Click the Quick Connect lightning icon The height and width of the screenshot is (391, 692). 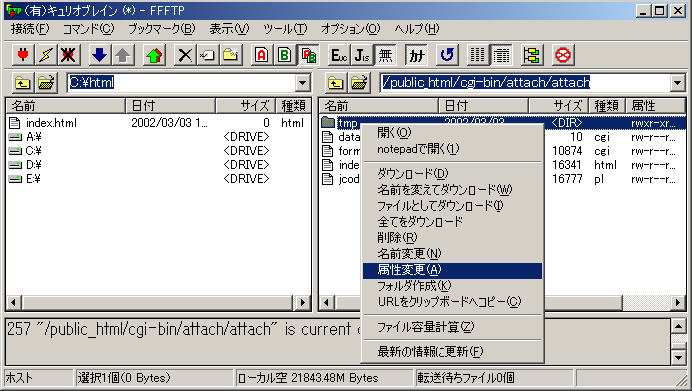46,56
